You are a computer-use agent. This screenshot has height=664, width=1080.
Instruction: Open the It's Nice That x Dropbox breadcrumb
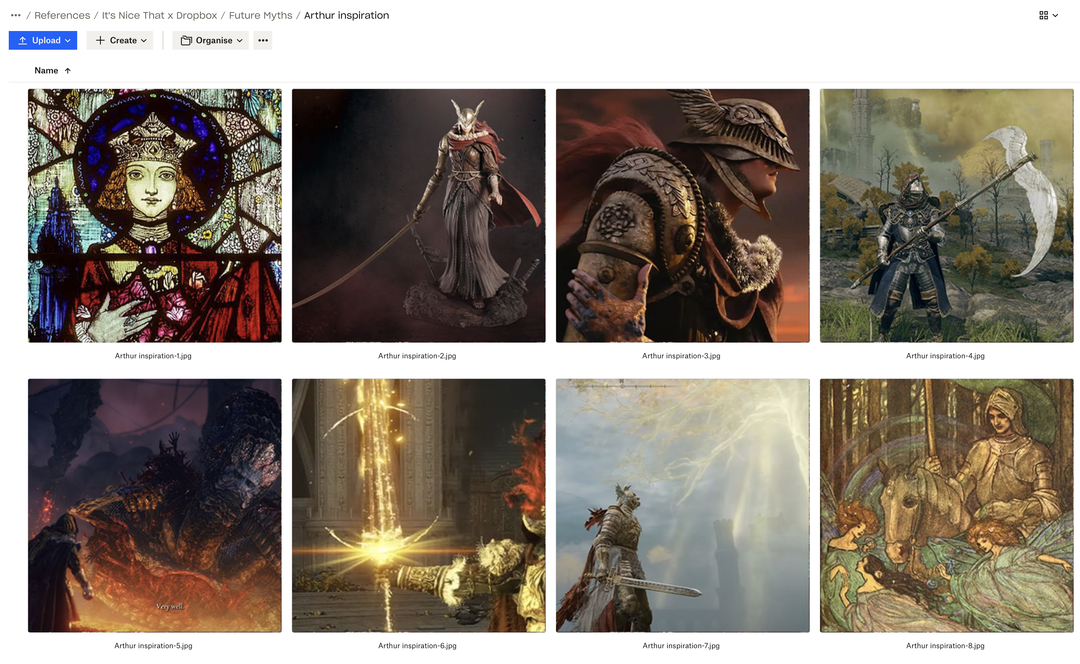pos(159,15)
